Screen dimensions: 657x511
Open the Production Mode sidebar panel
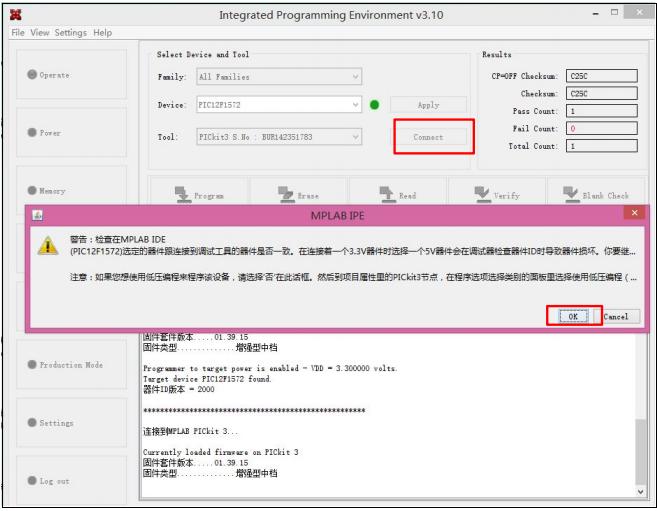(71, 364)
